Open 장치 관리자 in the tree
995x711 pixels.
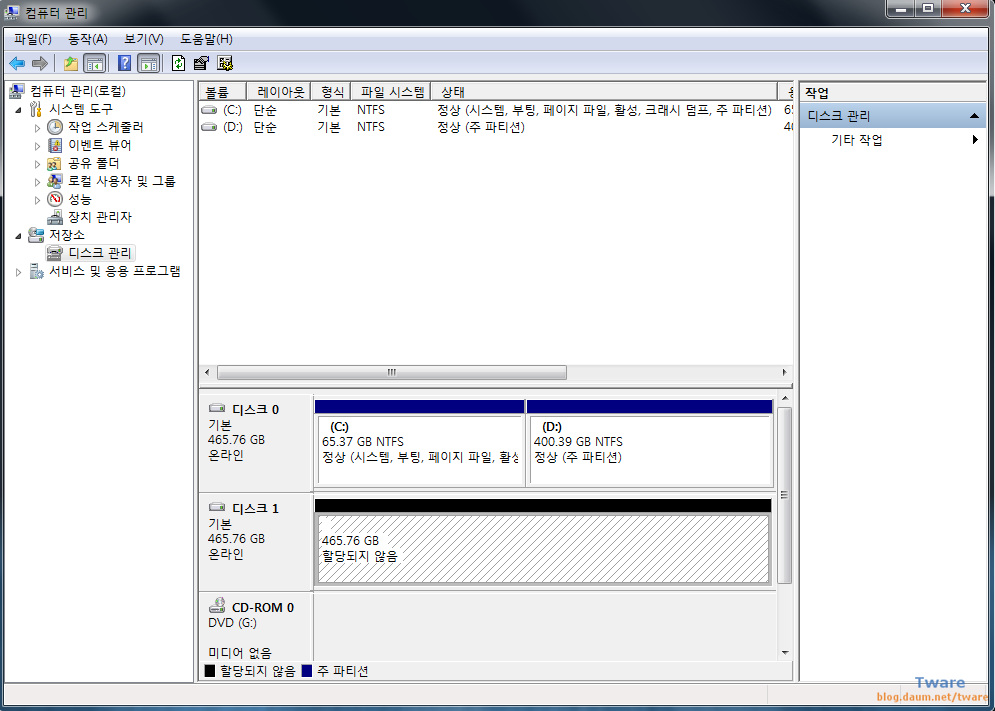coord(100,217)
